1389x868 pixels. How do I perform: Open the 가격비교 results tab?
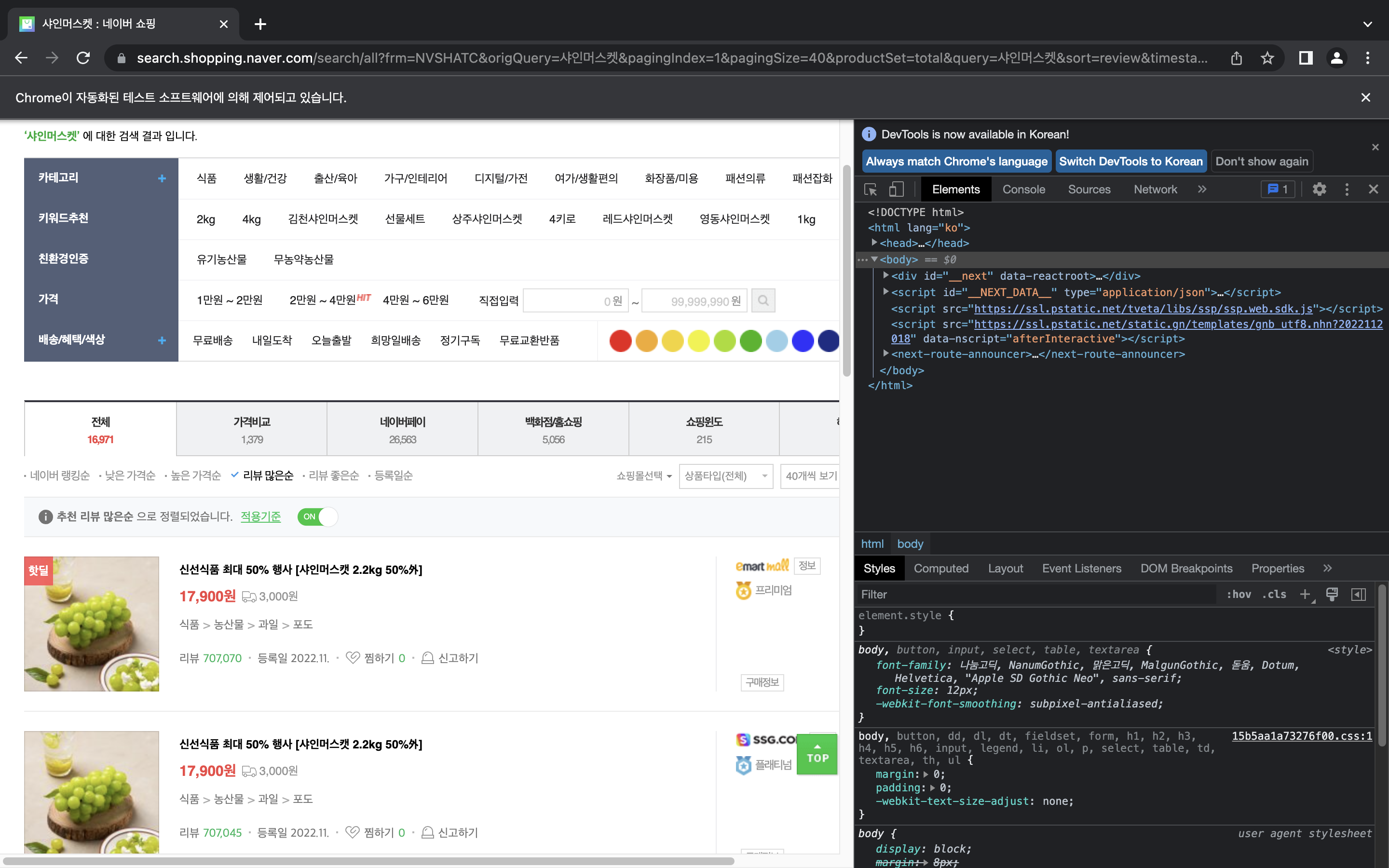251,429
